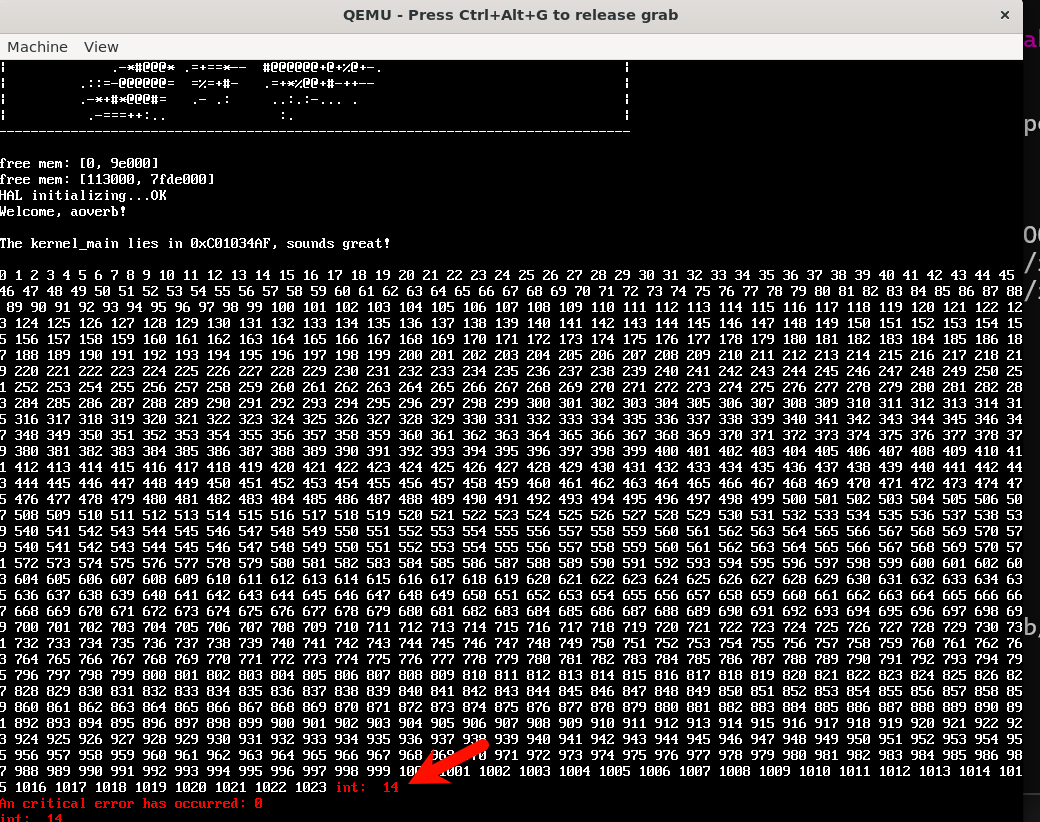This screenshot has height=822, width=1040.
Task: Click the bottom-most red 'int: 14' line
Action: 31,817
